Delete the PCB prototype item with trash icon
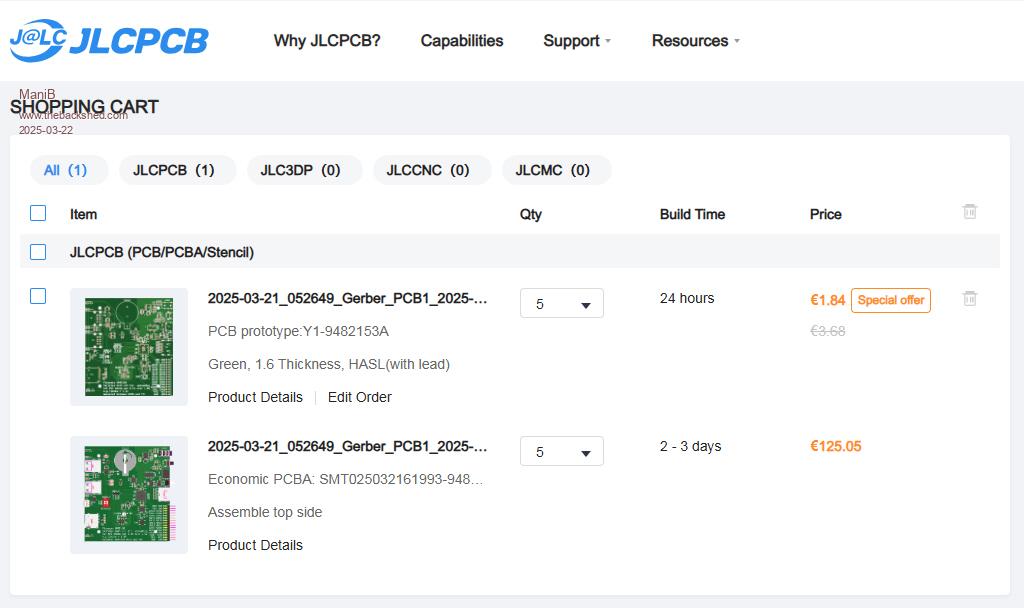 (x=969, y=299)
